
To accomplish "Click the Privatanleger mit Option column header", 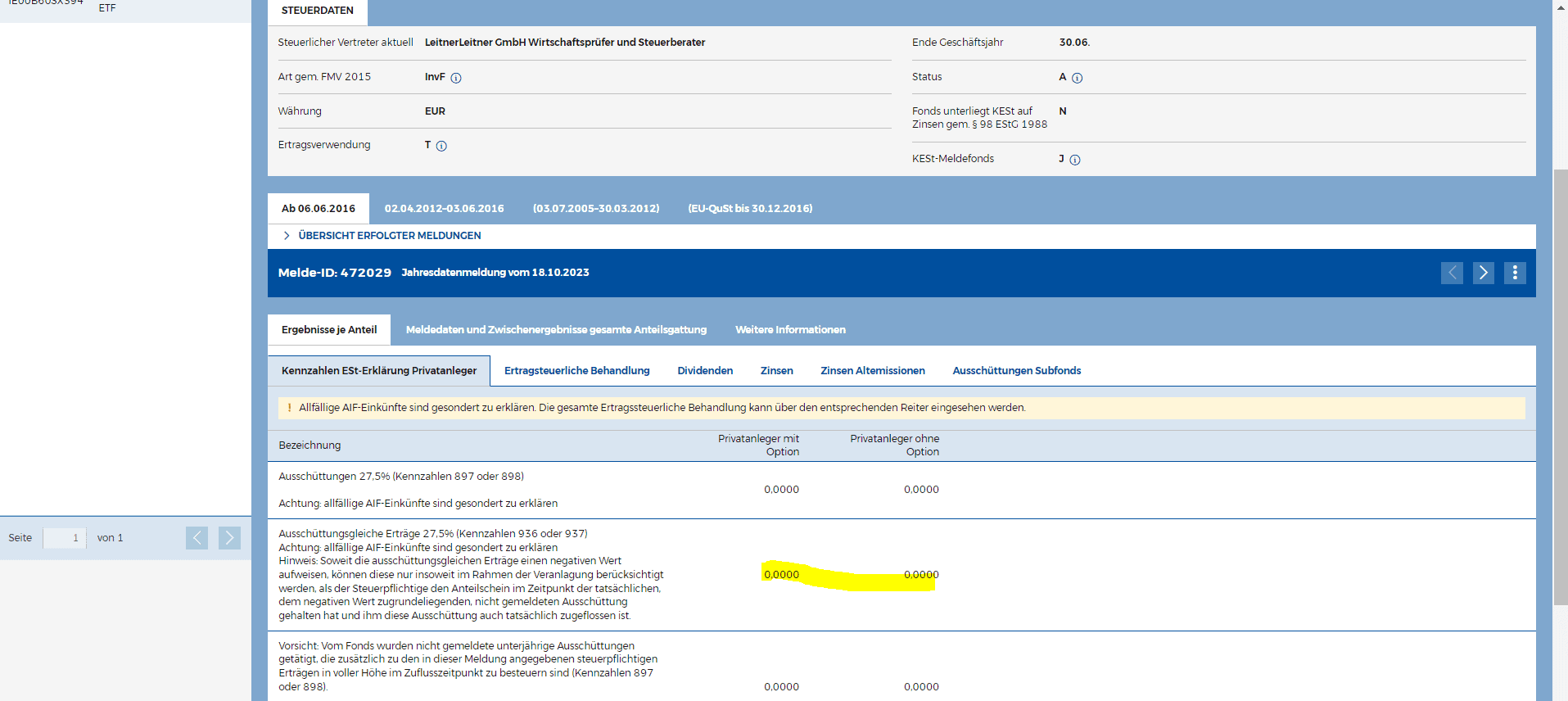I will tap(758, 445).
